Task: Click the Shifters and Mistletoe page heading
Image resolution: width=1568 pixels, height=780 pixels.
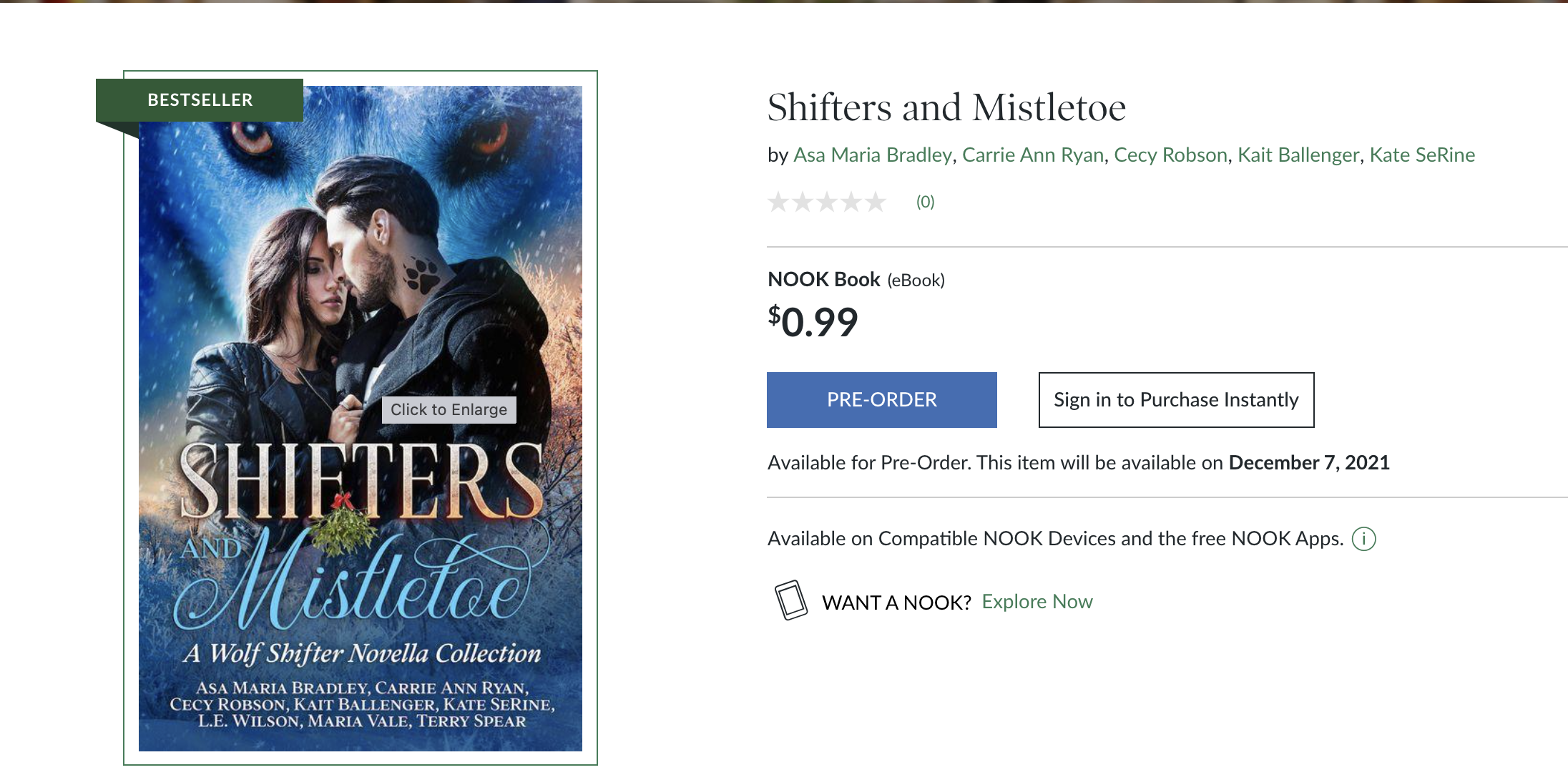Action: tap(946, 108)
